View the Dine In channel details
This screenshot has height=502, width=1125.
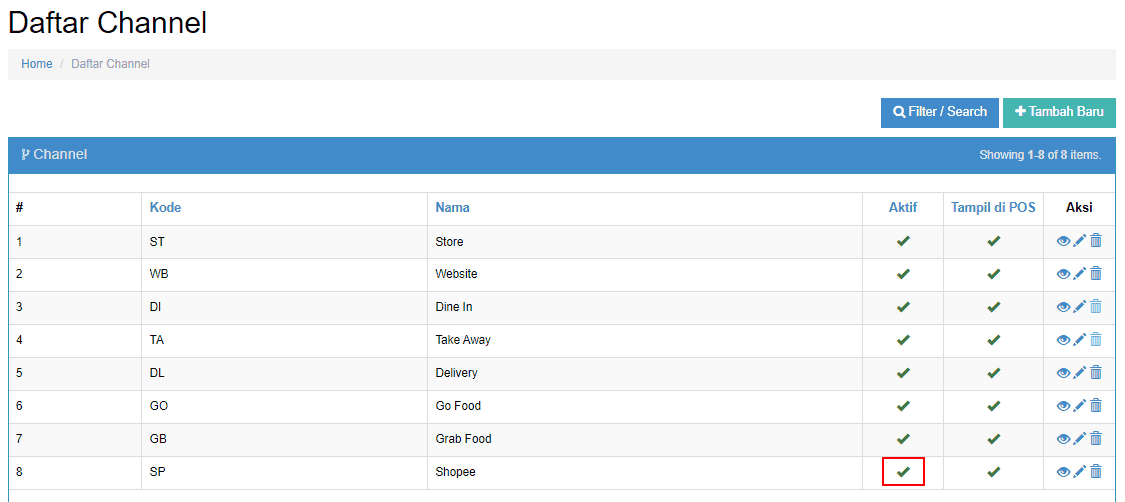1063,307
